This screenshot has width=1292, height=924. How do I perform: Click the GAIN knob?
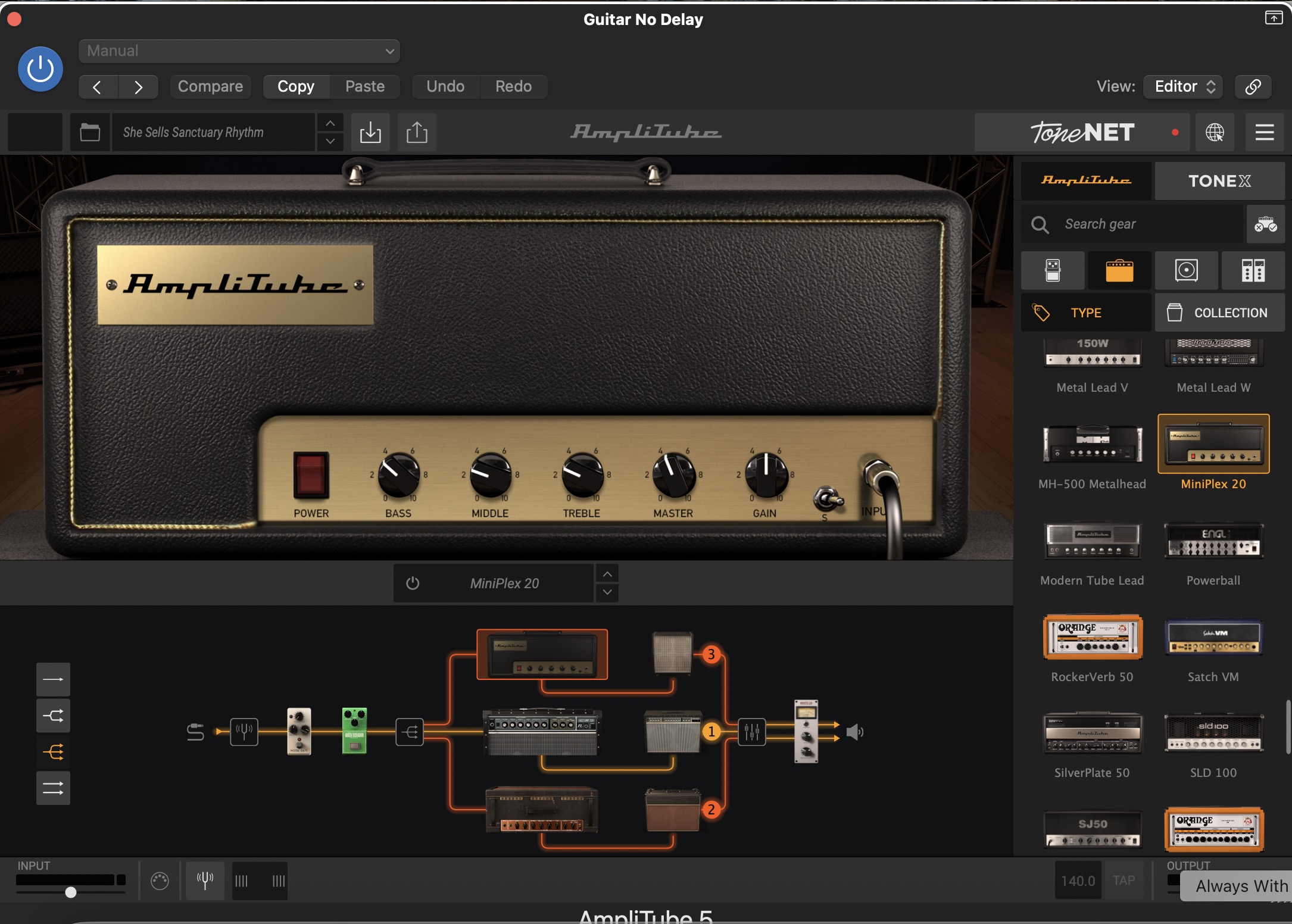click(x=766, y=475)
